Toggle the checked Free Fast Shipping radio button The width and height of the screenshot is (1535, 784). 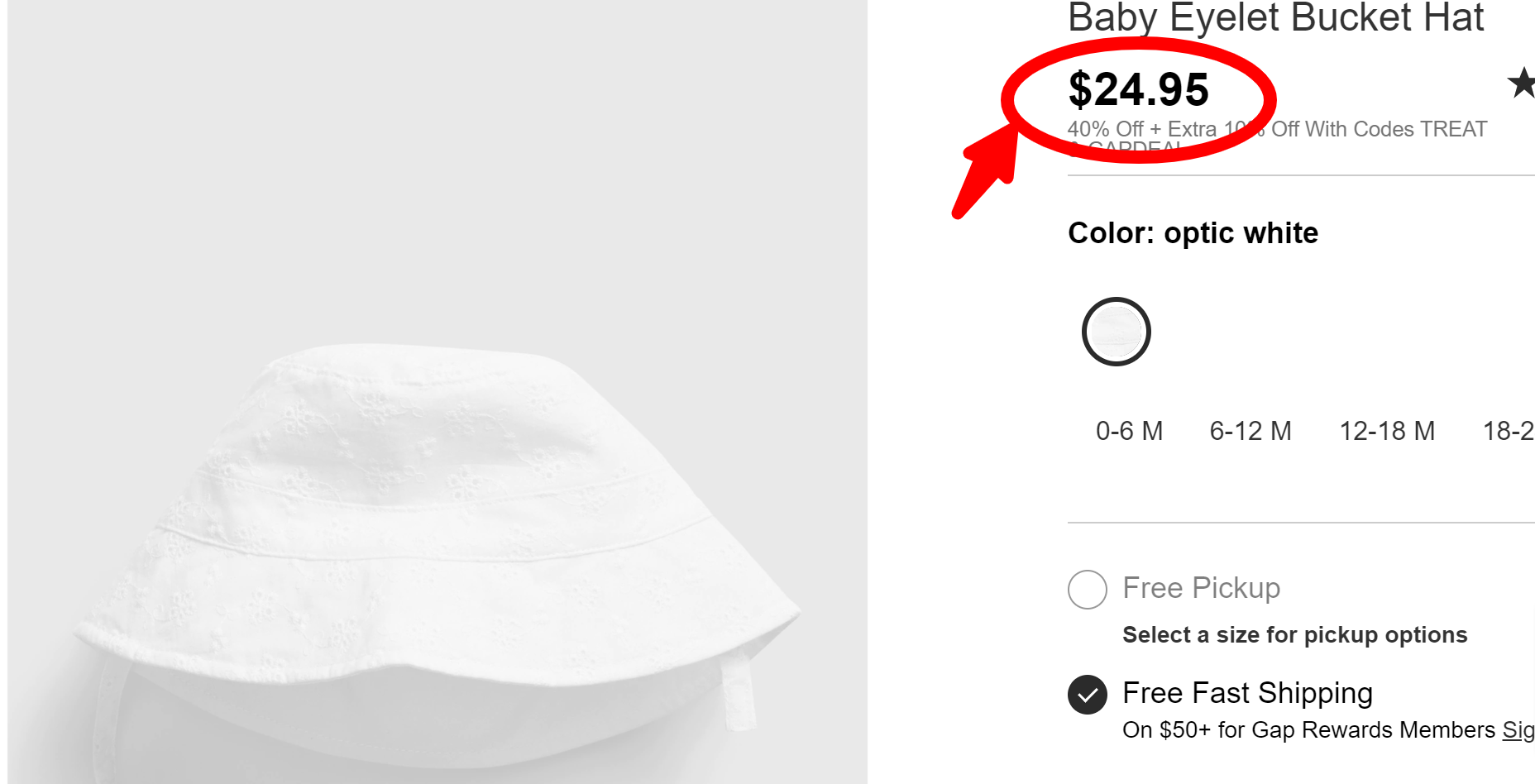[1087, 695]
